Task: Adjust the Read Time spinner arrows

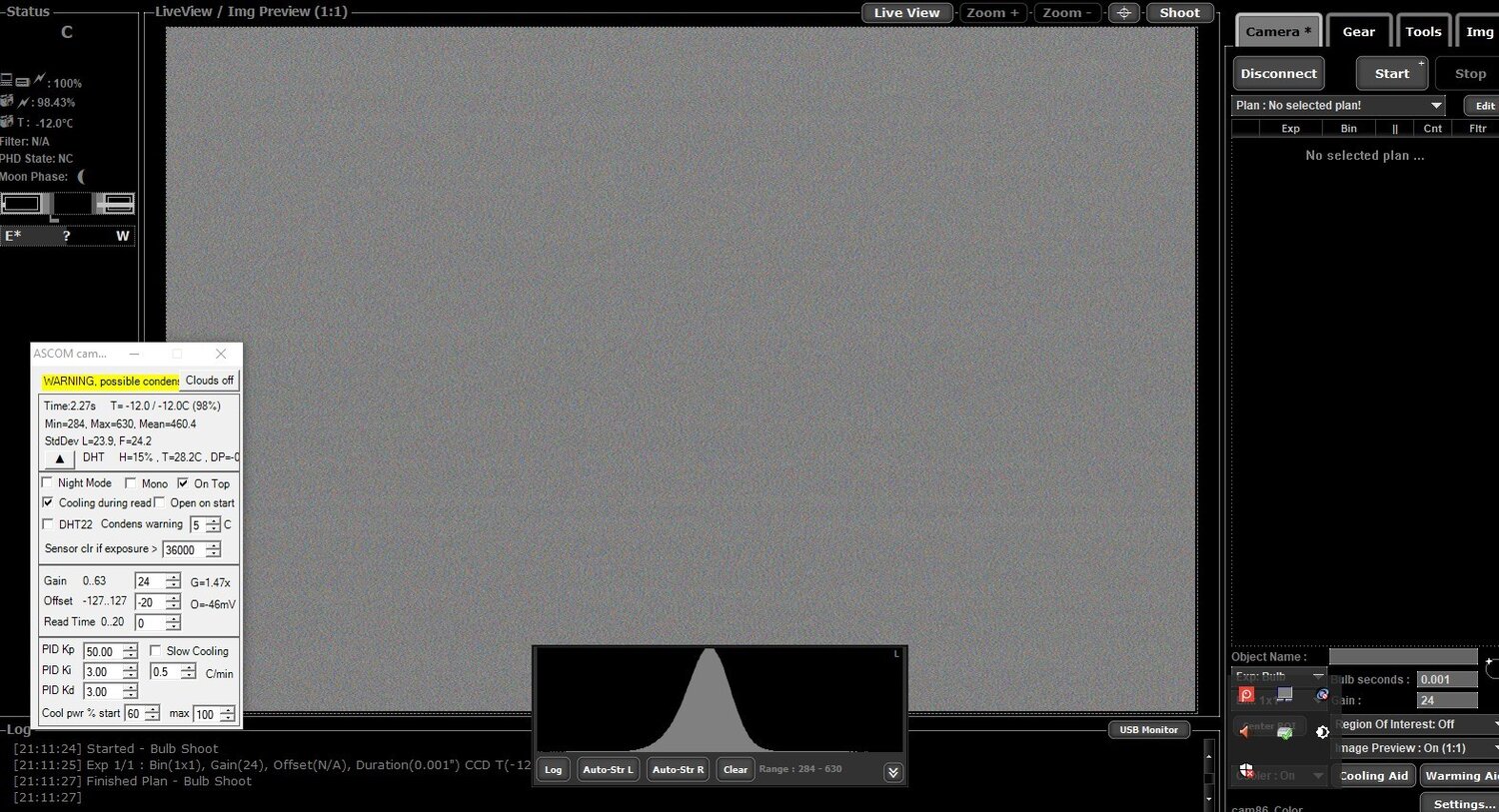Action: pos(173,622)
